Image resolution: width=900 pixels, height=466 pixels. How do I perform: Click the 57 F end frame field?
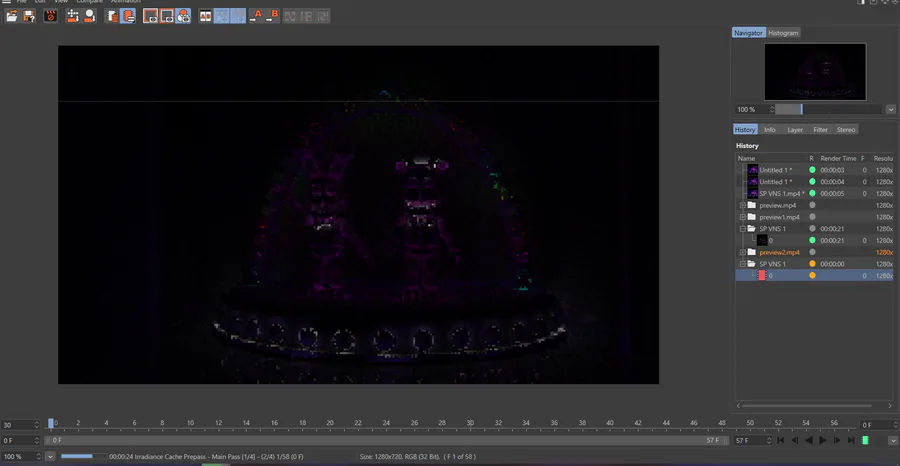[x=752, y=441]
